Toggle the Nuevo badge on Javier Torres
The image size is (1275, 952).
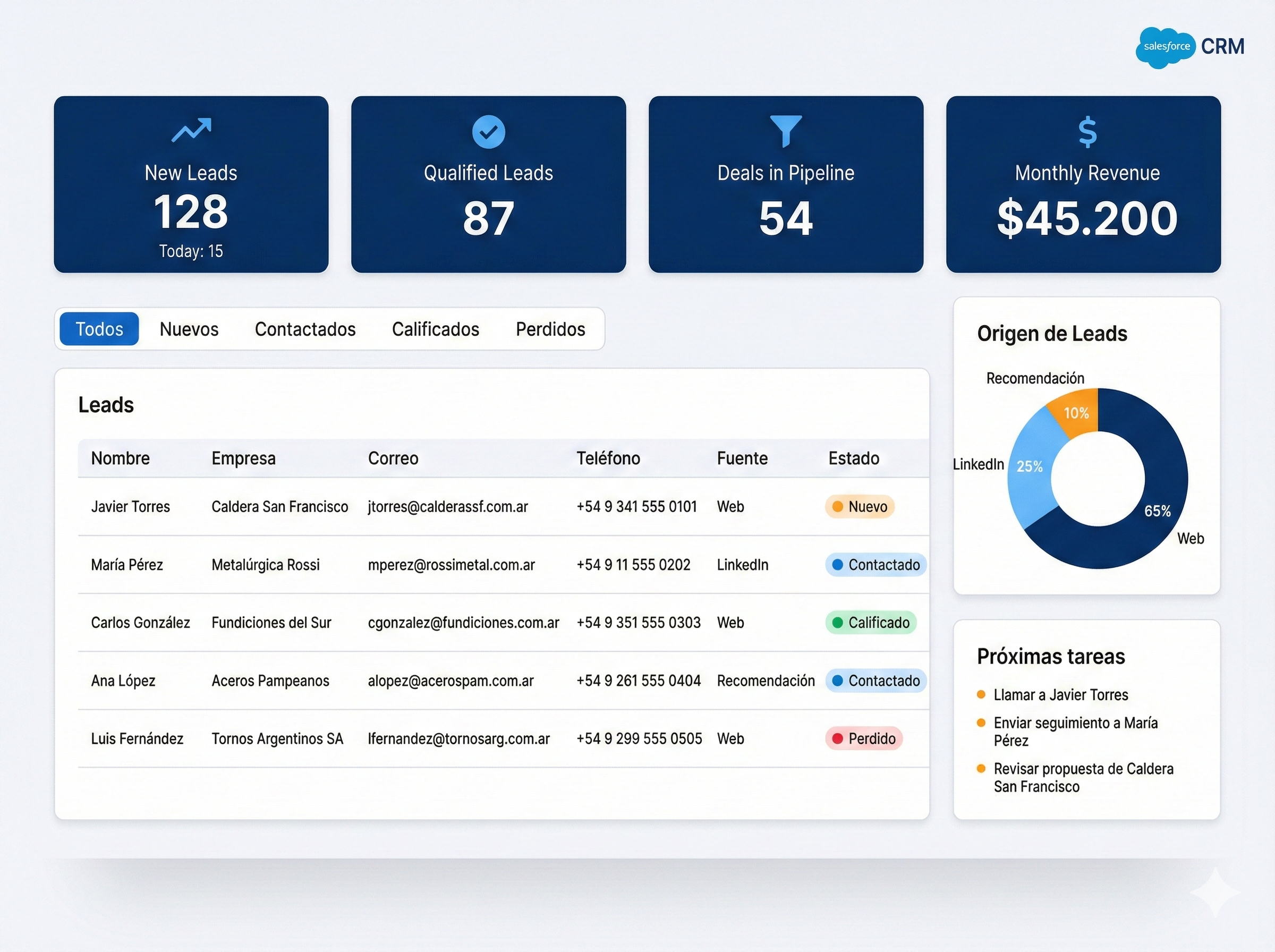(x=859, y=506)
